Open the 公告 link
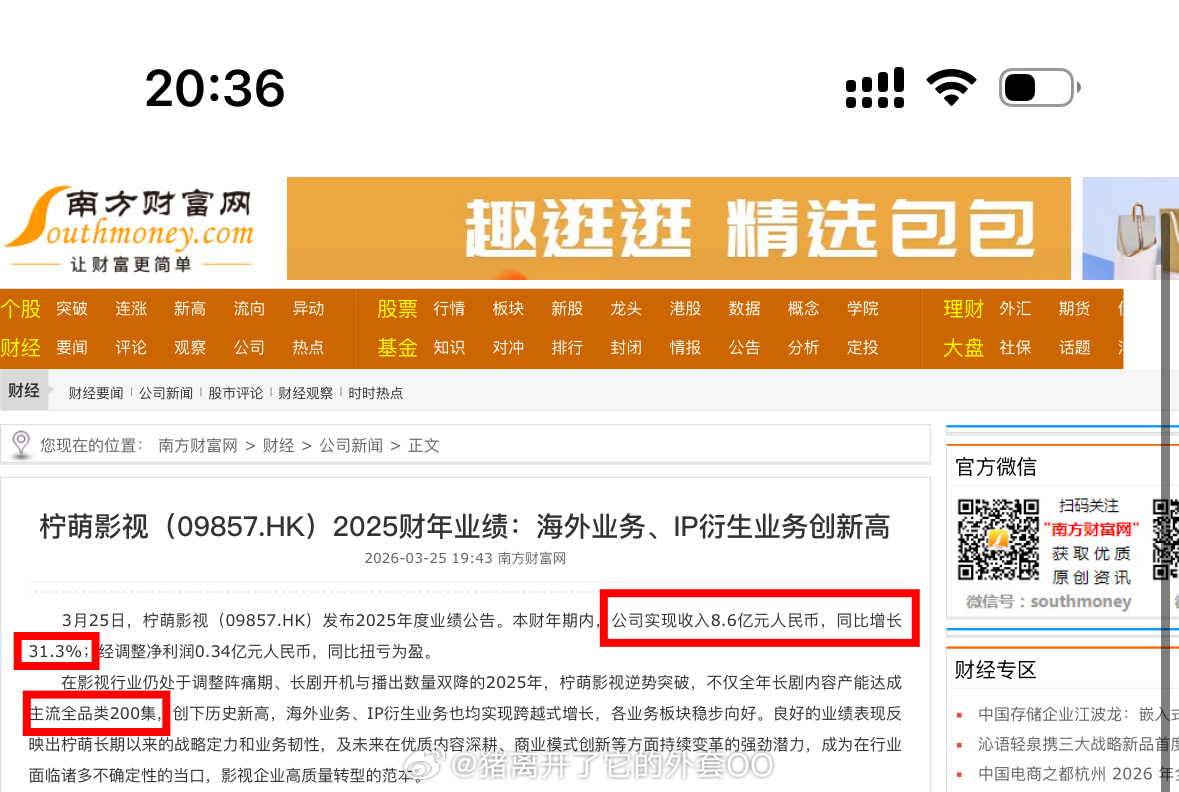The width and height of the screenshot is (1179, 792). [744, 347]
